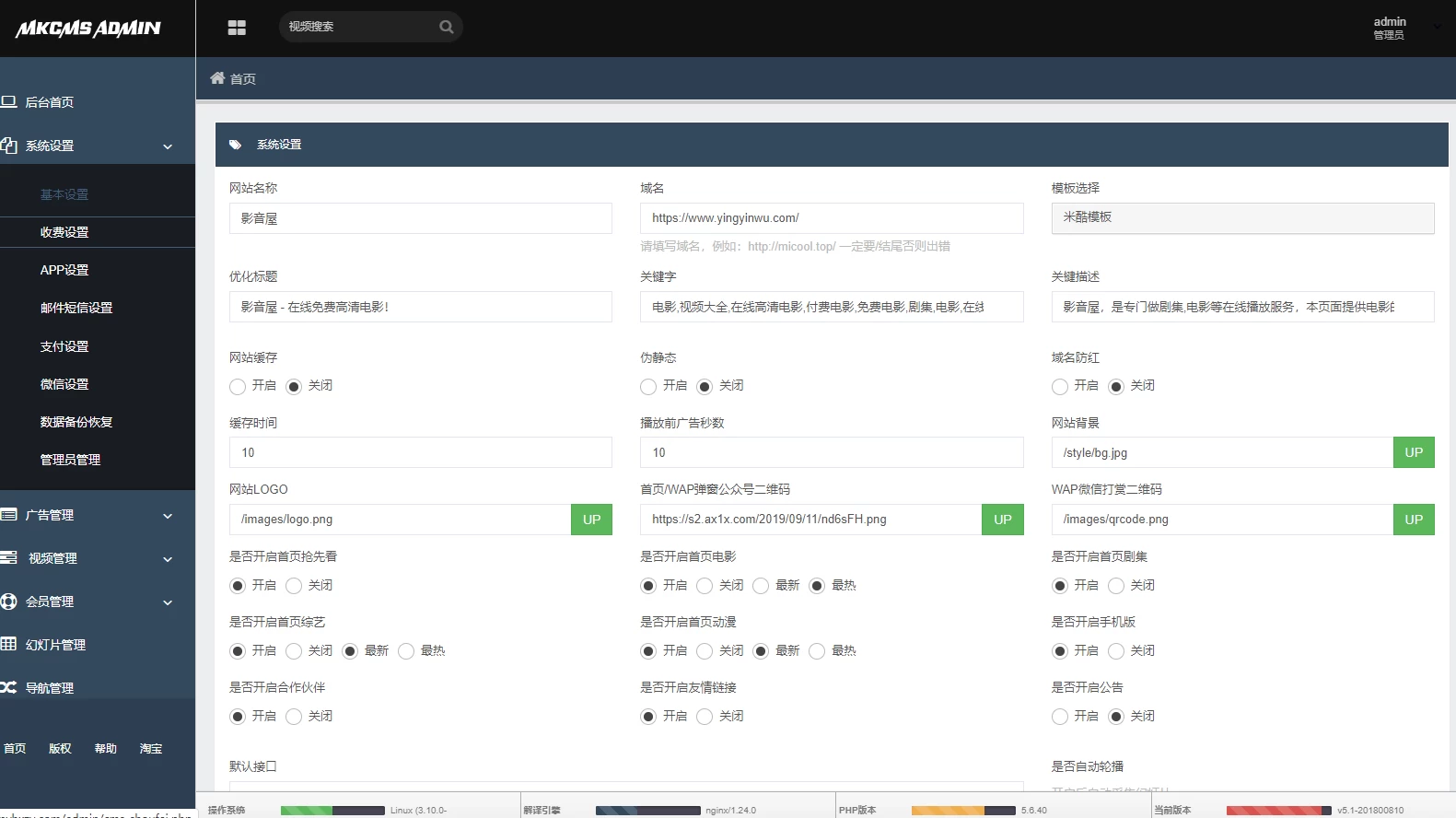
Task: Turn on 伪静态 with the 开启 radio
Action: 648,386
